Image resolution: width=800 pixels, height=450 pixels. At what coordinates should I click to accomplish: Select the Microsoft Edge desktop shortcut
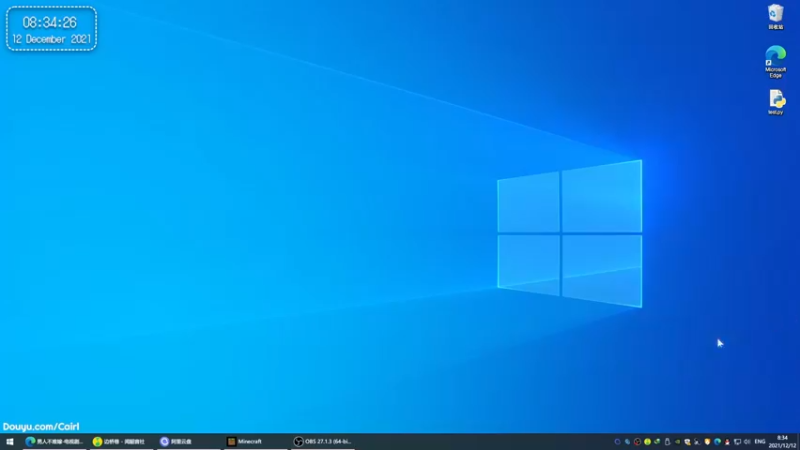click(776, 61)
